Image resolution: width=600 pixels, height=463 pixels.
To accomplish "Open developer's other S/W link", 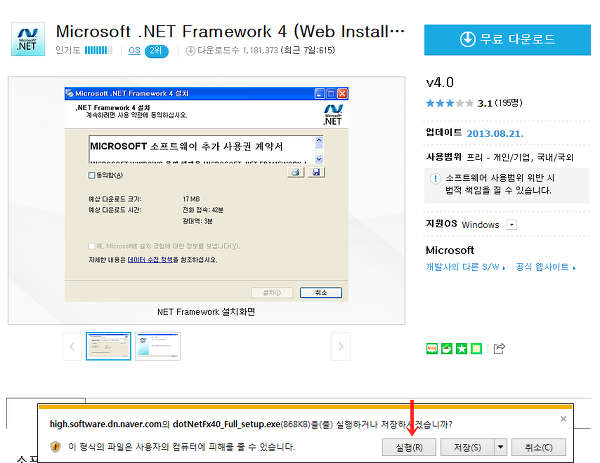I will (x=465, y=267).
